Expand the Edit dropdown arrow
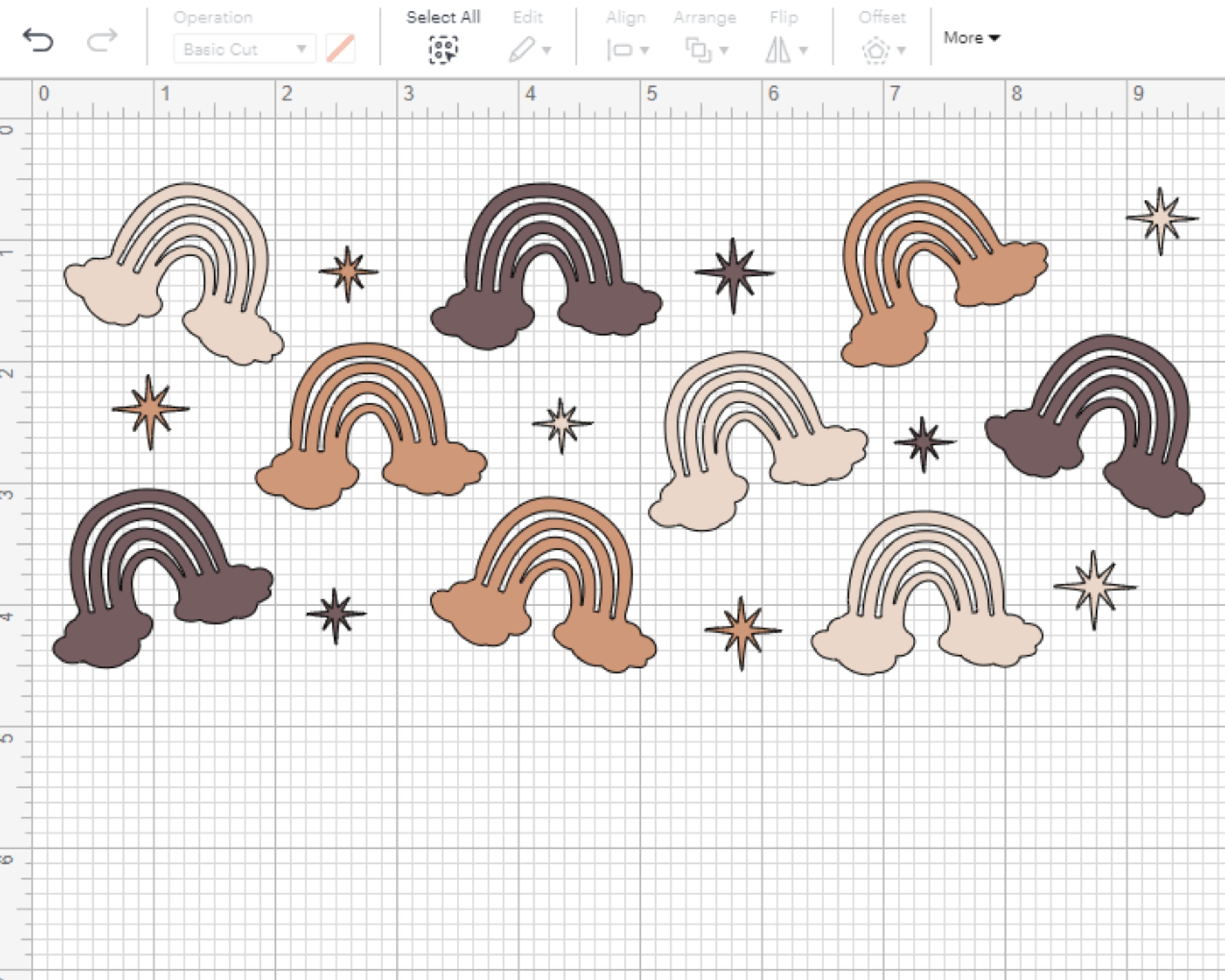 tap(547, 50)
